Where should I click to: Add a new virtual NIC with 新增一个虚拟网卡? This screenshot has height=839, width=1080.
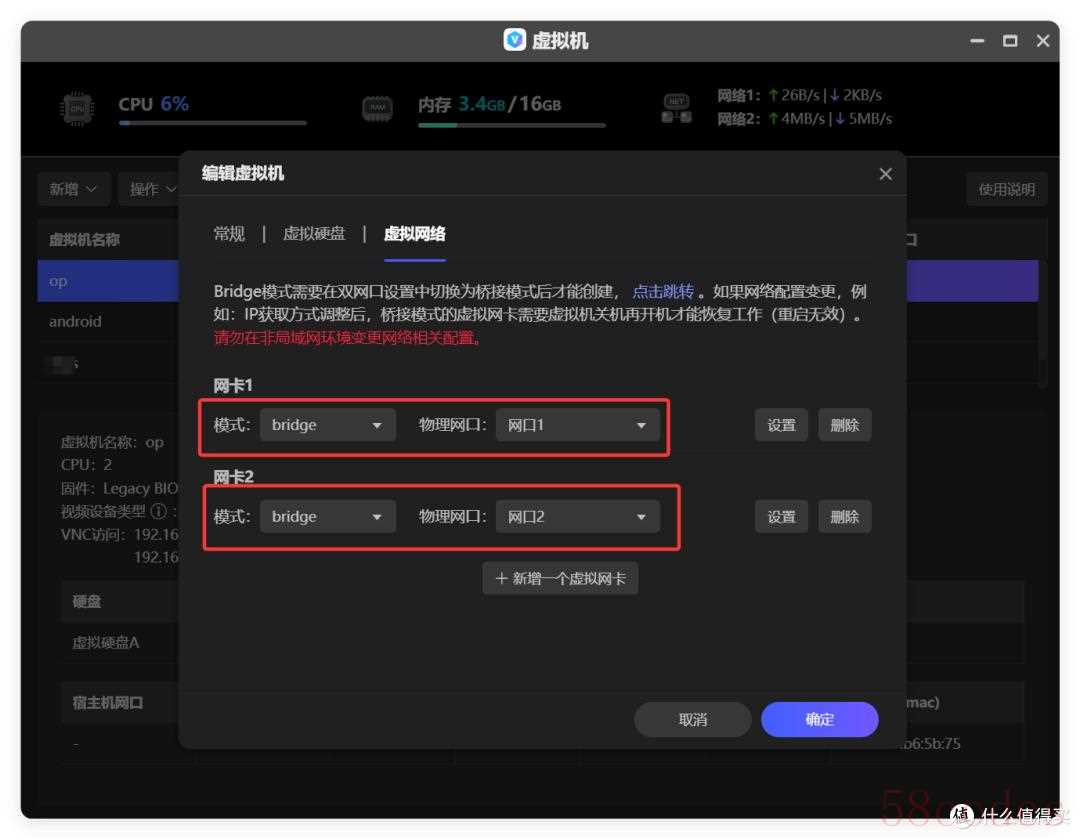click(560, 578)
